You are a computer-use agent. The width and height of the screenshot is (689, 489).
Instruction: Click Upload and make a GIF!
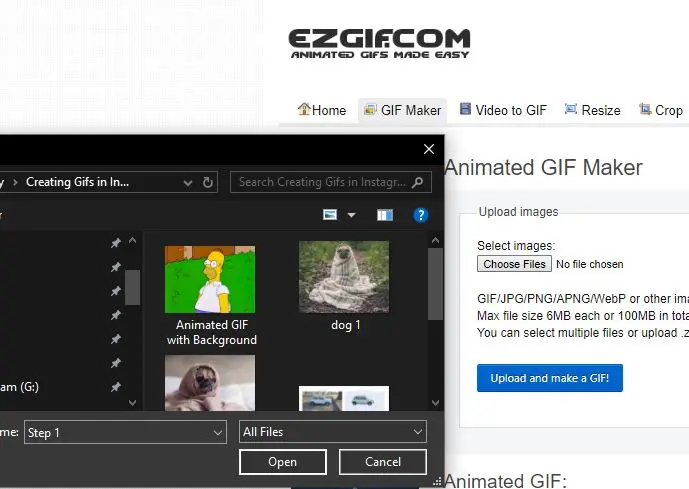point(549,378)
